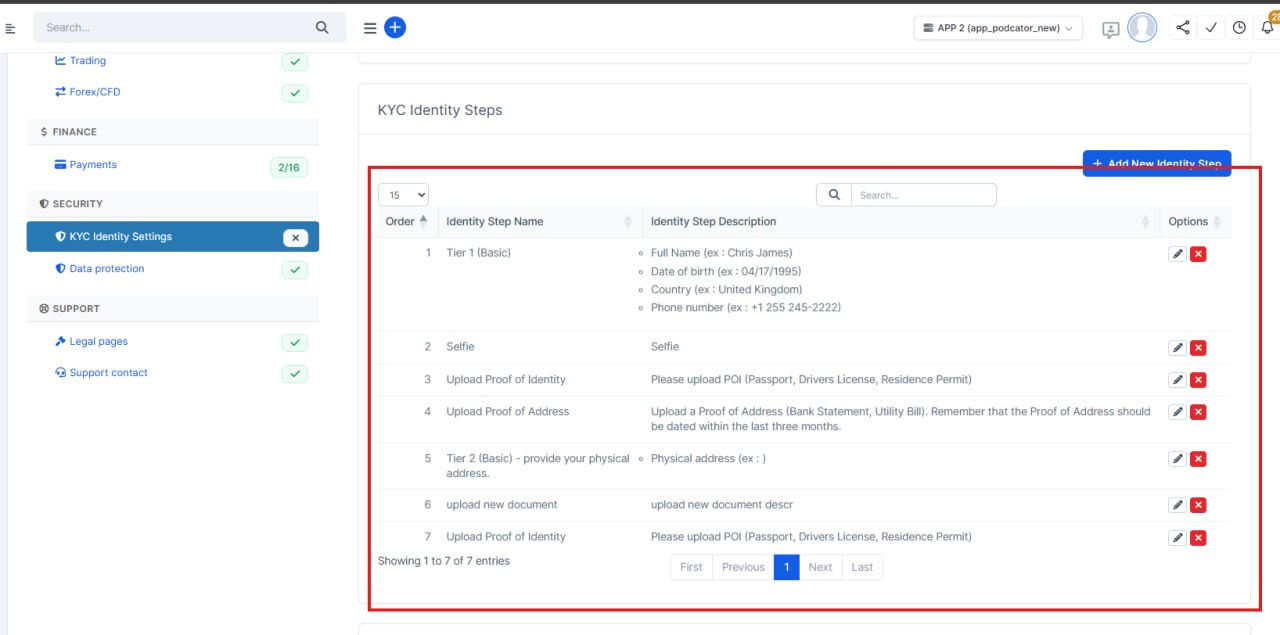Viewport: 1280px width, 635px height.
Task: Open the APP 2 application selector dropdown
Action: pyautogui.click(x=998, y=28)
